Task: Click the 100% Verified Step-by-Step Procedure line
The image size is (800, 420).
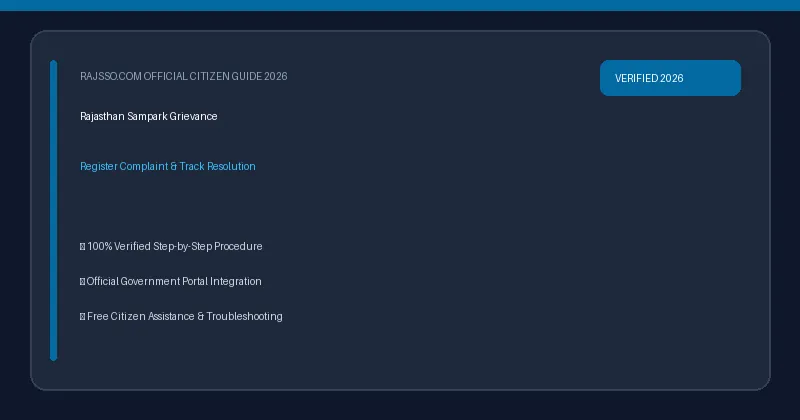Action: pos(171,246)
